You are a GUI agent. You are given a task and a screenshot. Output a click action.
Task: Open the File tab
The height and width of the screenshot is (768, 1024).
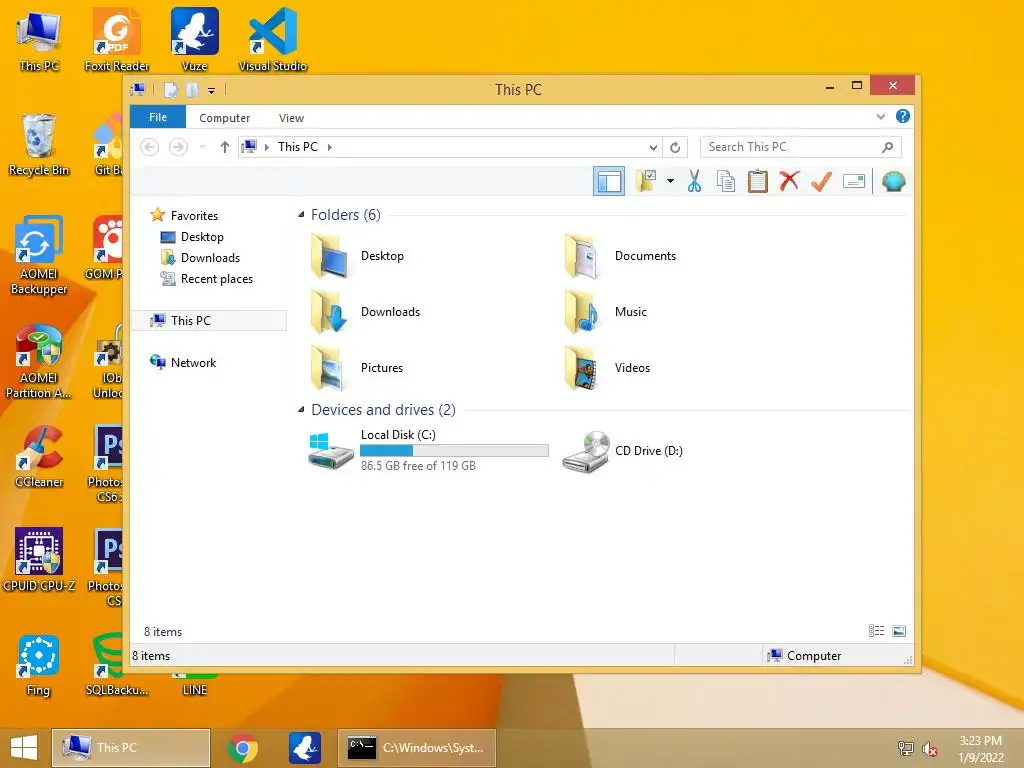(158, 117)
